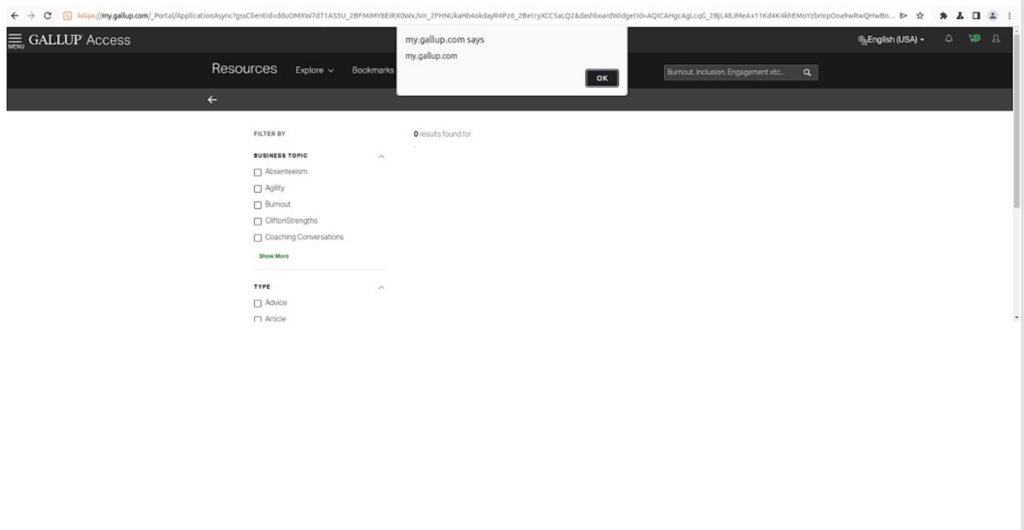
Task: Open the user profile icon in header
Action: tap(996, 40)
